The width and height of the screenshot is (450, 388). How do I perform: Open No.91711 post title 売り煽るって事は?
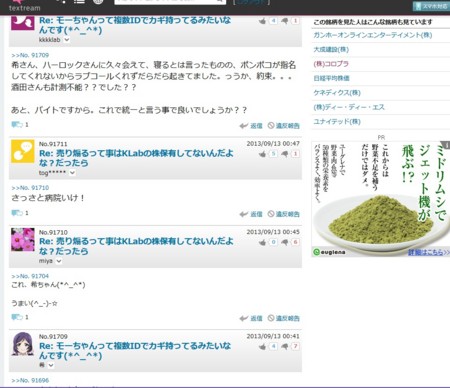(136, 158)
